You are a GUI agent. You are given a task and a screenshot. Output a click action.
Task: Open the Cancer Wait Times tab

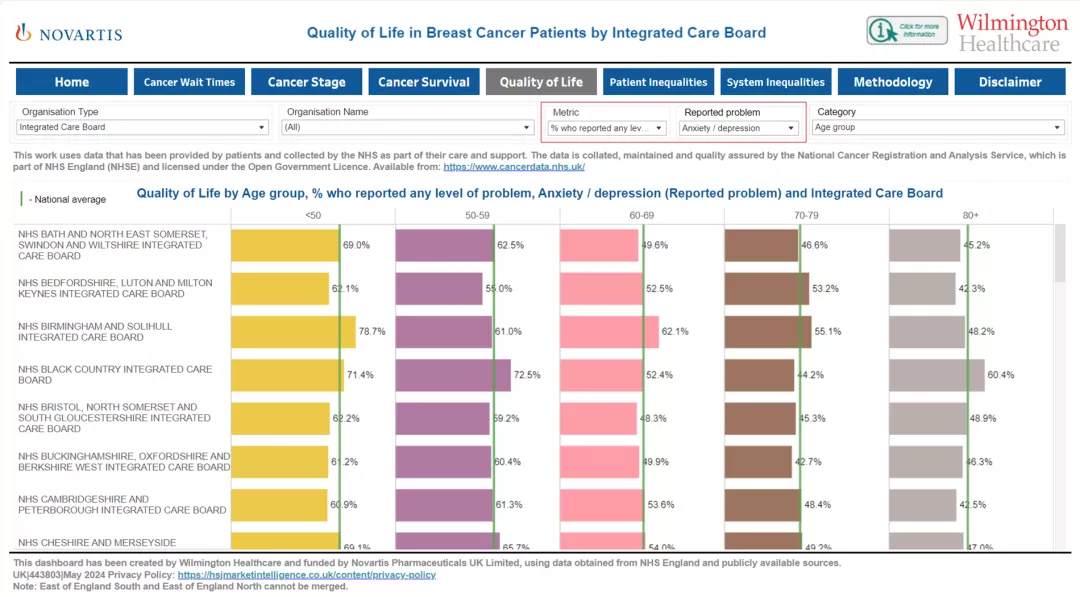189,81
